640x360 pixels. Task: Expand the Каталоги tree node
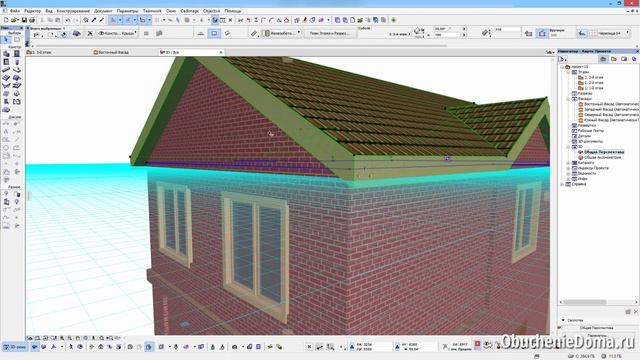coord(568,163)
